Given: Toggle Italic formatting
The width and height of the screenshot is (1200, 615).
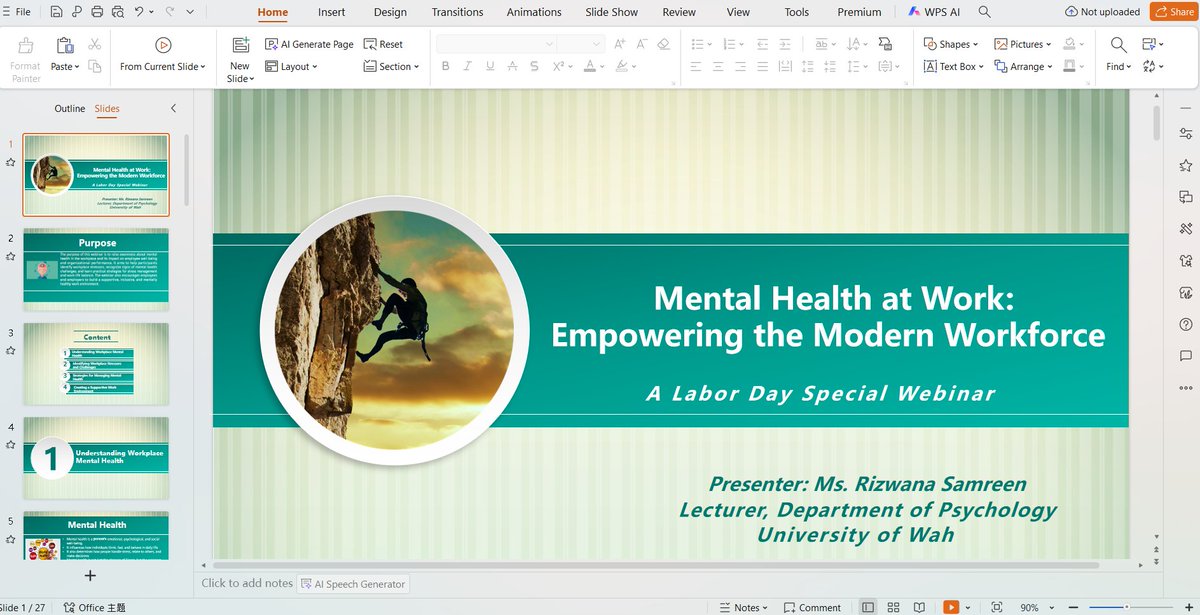Looking at the screenshot, I should coord(467,66).
